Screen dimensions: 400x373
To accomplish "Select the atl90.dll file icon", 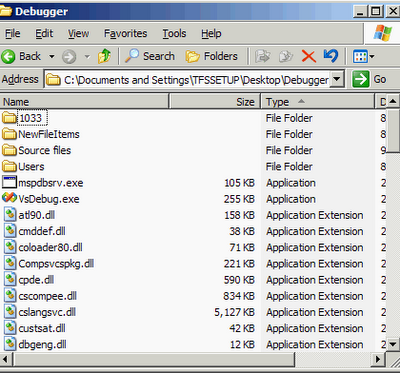I will 10,215.
